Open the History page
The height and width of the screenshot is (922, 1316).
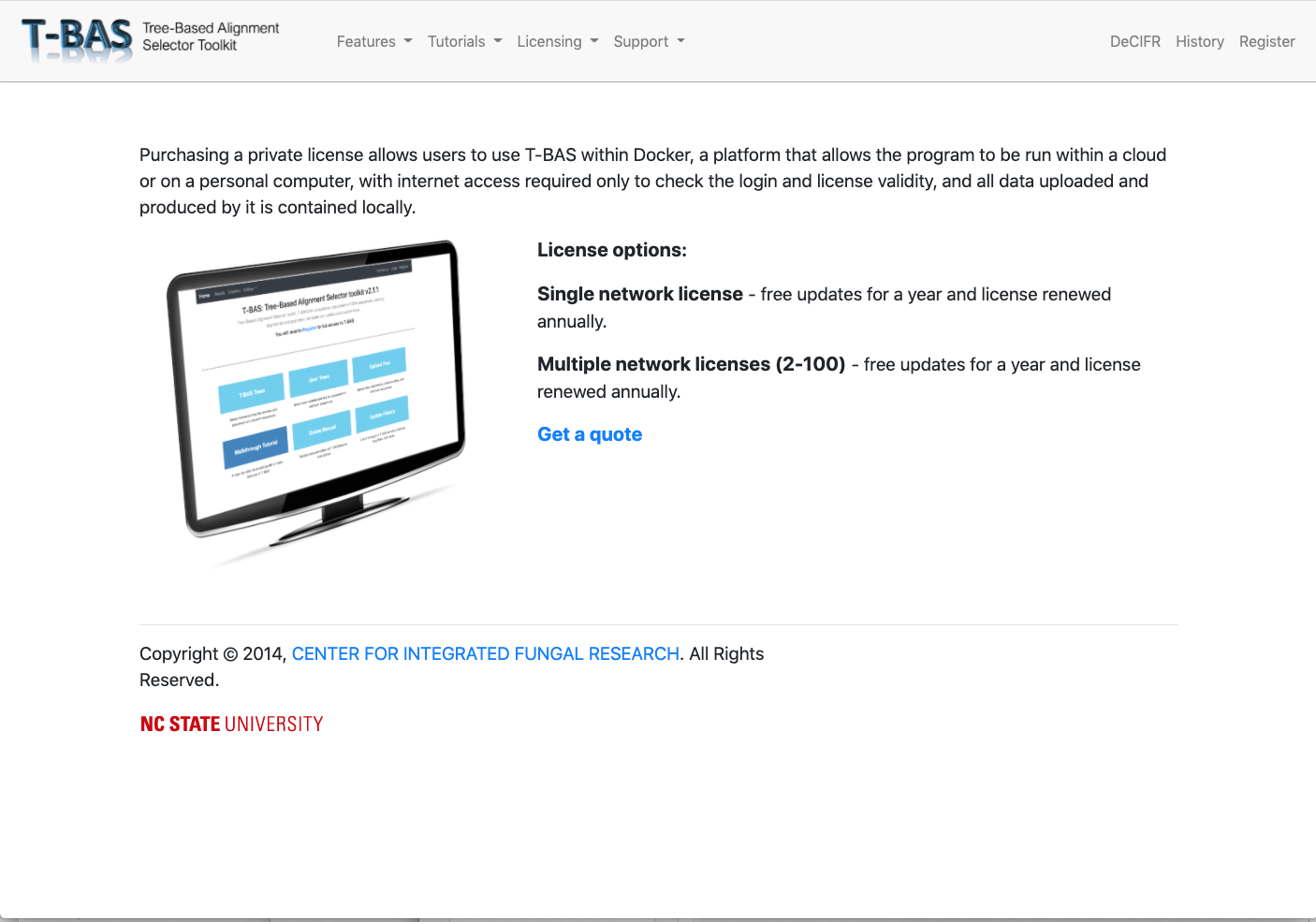click(1200, 41)
